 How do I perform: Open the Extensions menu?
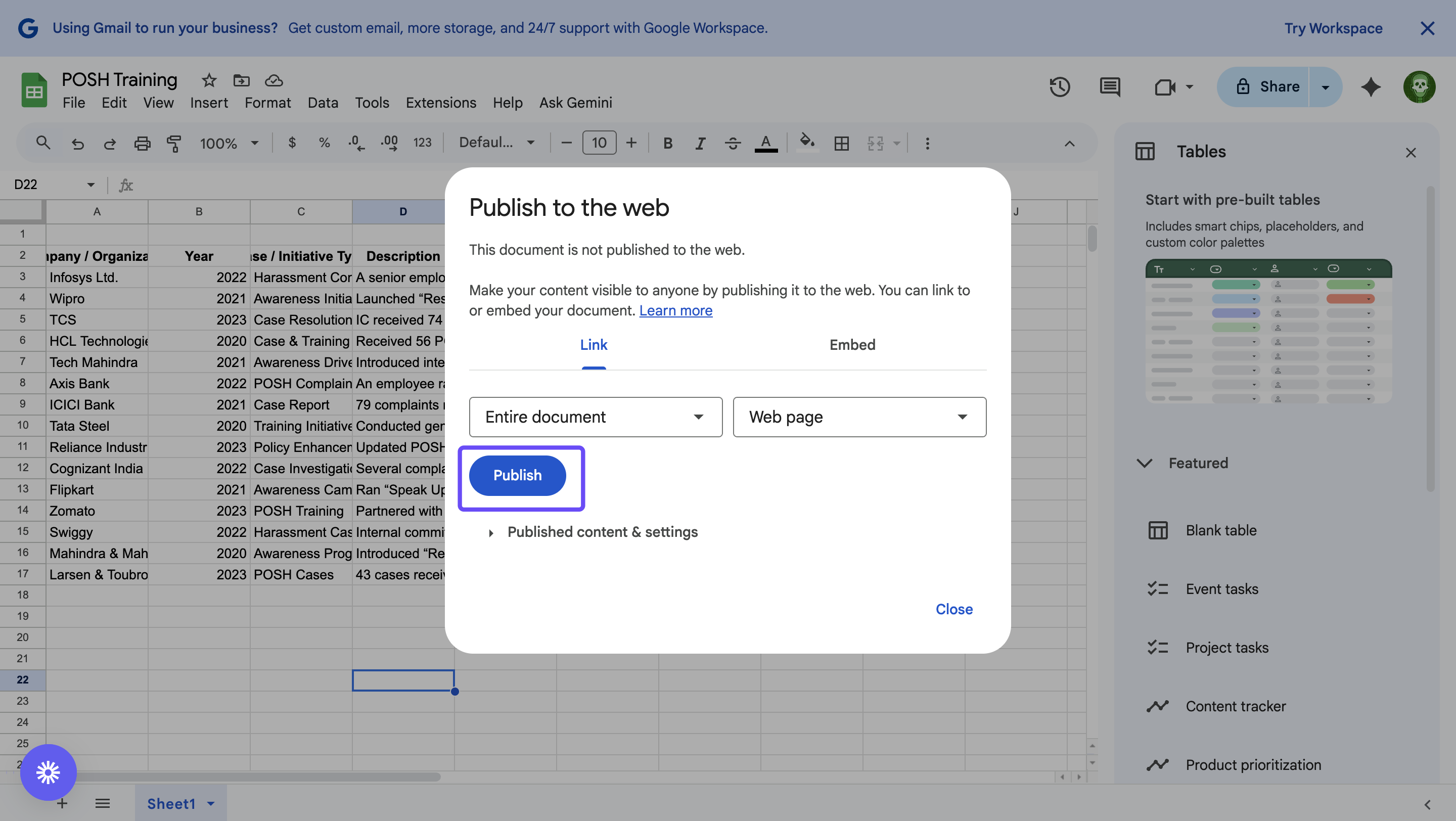point(440,103)
